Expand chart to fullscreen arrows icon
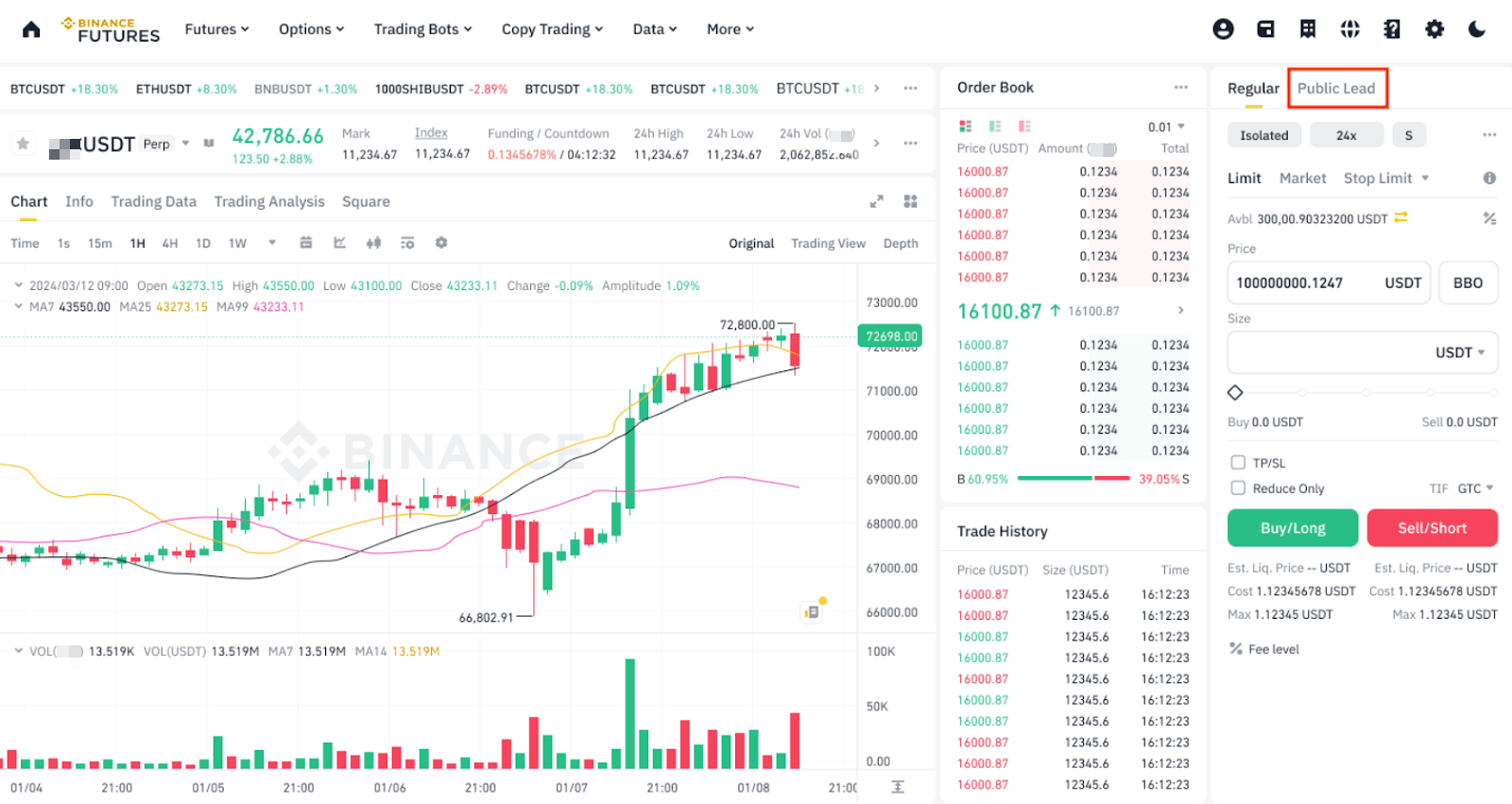Screen dimensions: 1512x804 (877, 201)
